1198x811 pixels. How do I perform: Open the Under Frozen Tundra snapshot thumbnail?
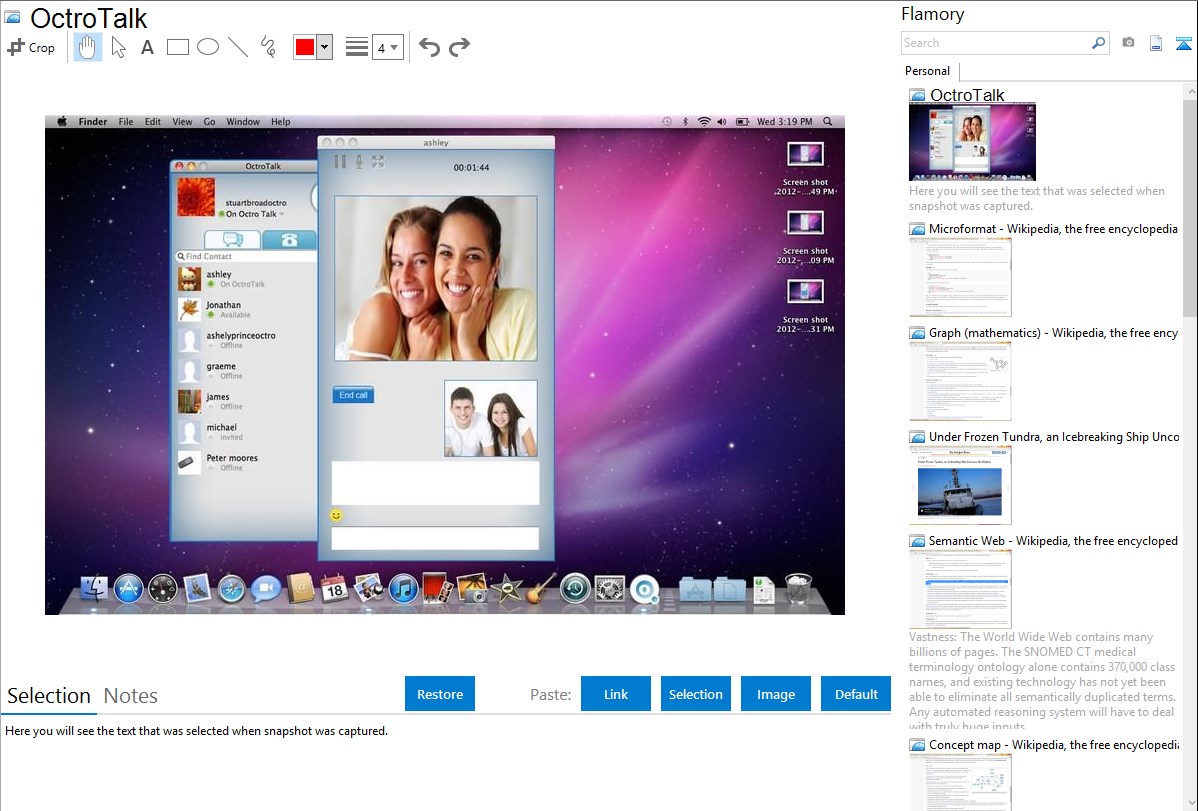[960, 485]
